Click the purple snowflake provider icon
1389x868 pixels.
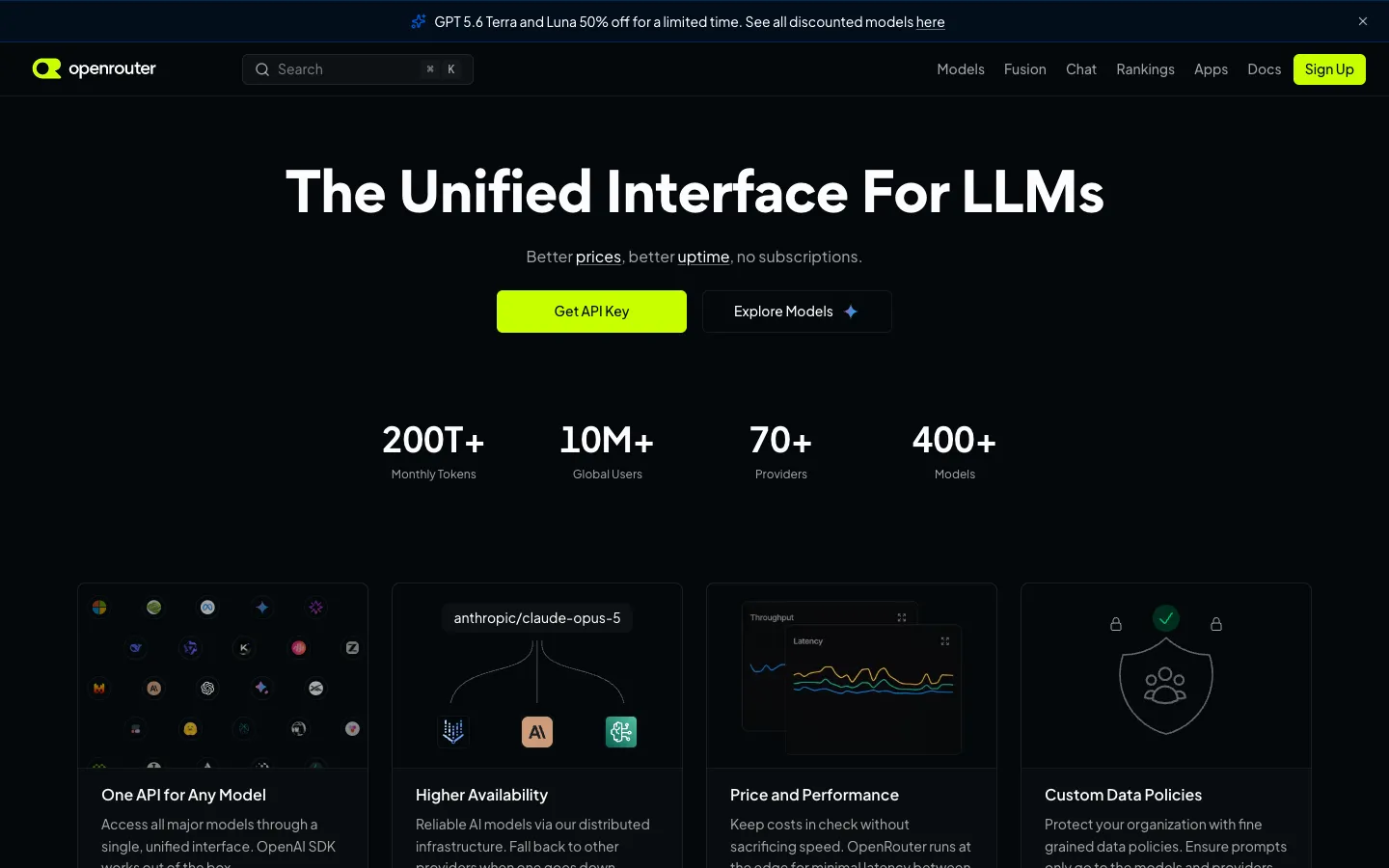[316, 608]
